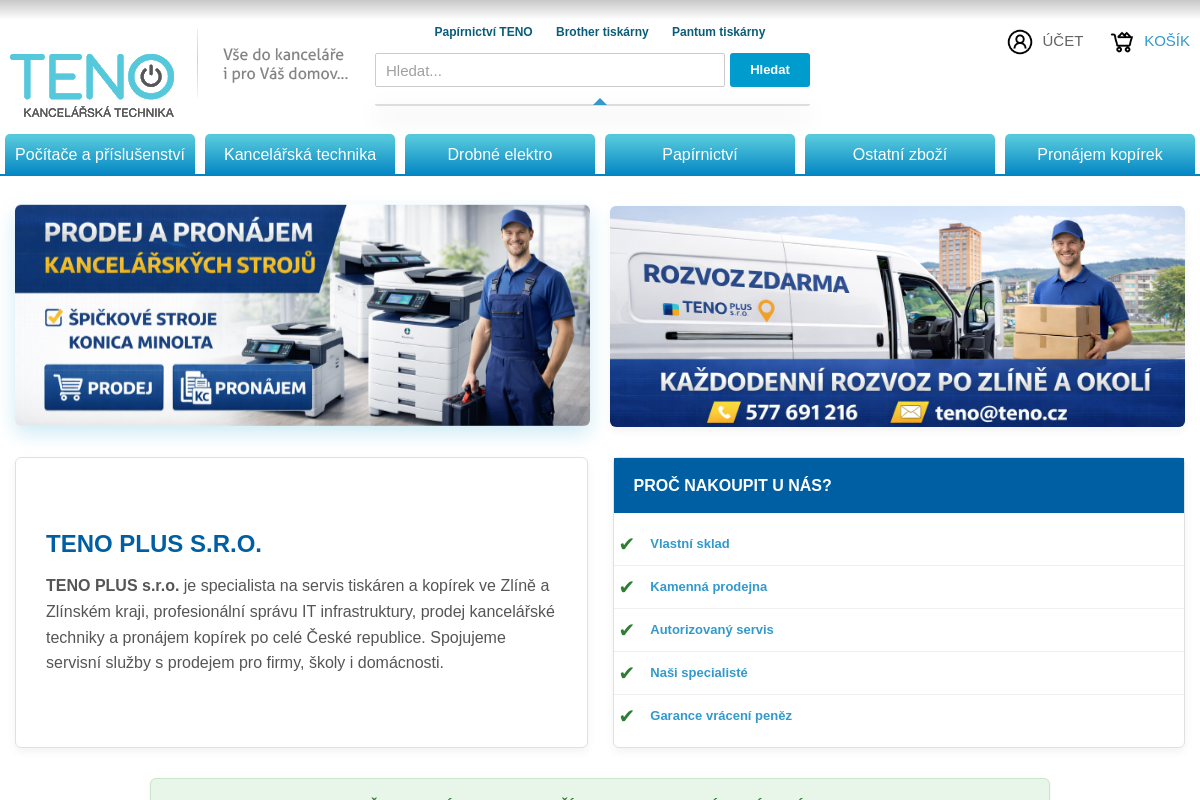
Task: Expand the Papírnictví category menu
Action: (x=700, y=154)
